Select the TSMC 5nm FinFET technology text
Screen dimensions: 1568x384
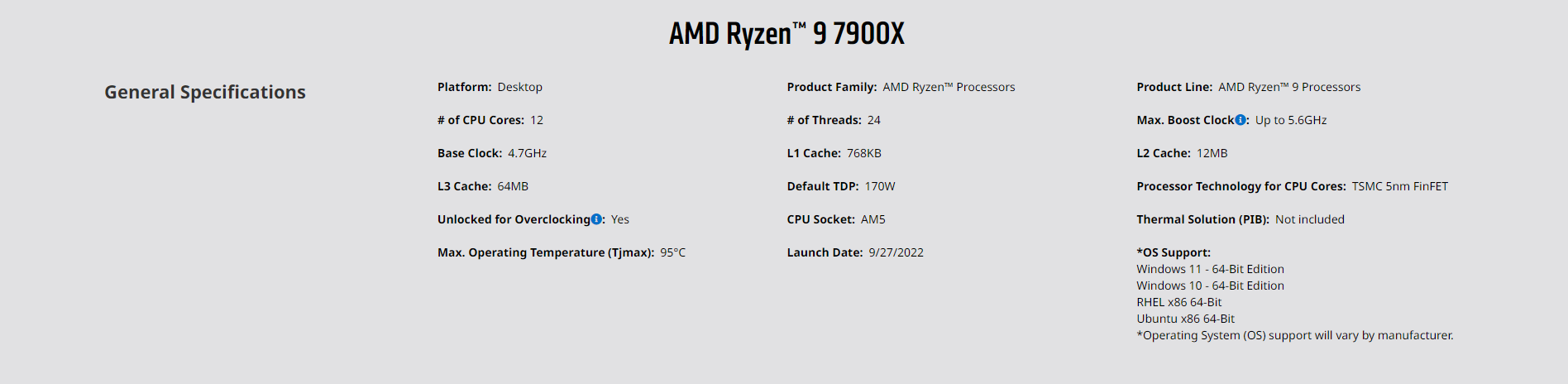pos(1400,186)
